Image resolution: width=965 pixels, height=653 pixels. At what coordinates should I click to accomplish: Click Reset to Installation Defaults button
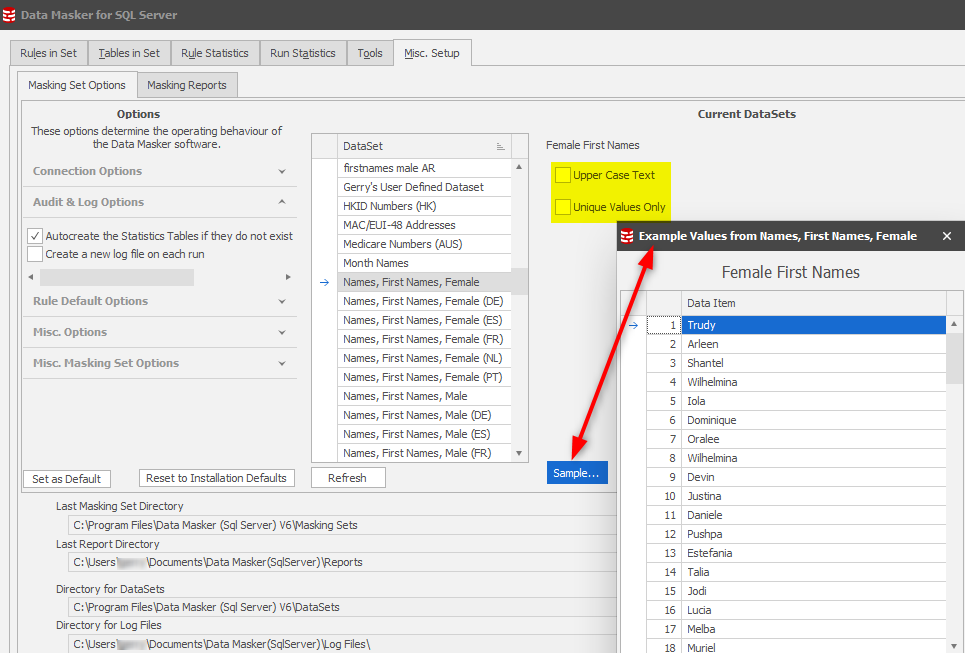click(217, 478)
